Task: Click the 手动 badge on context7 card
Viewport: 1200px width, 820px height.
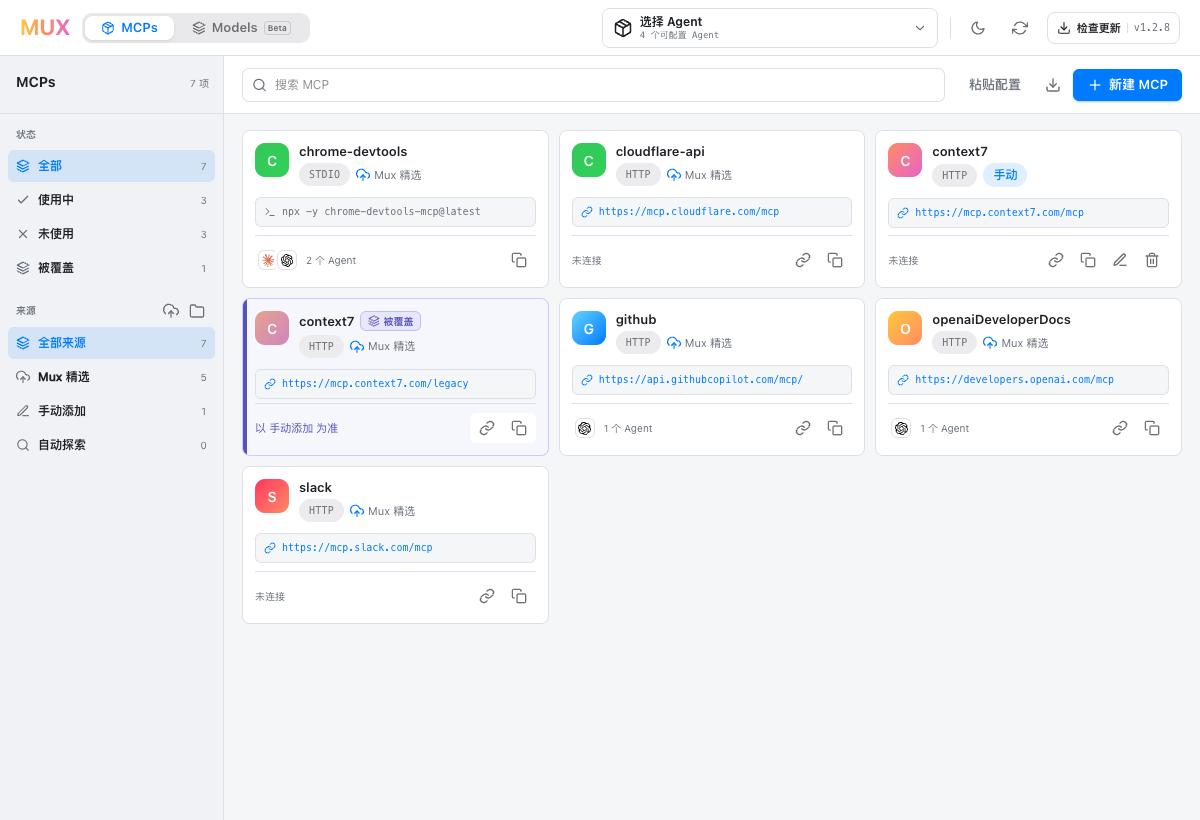Action: pos(1005,175)
